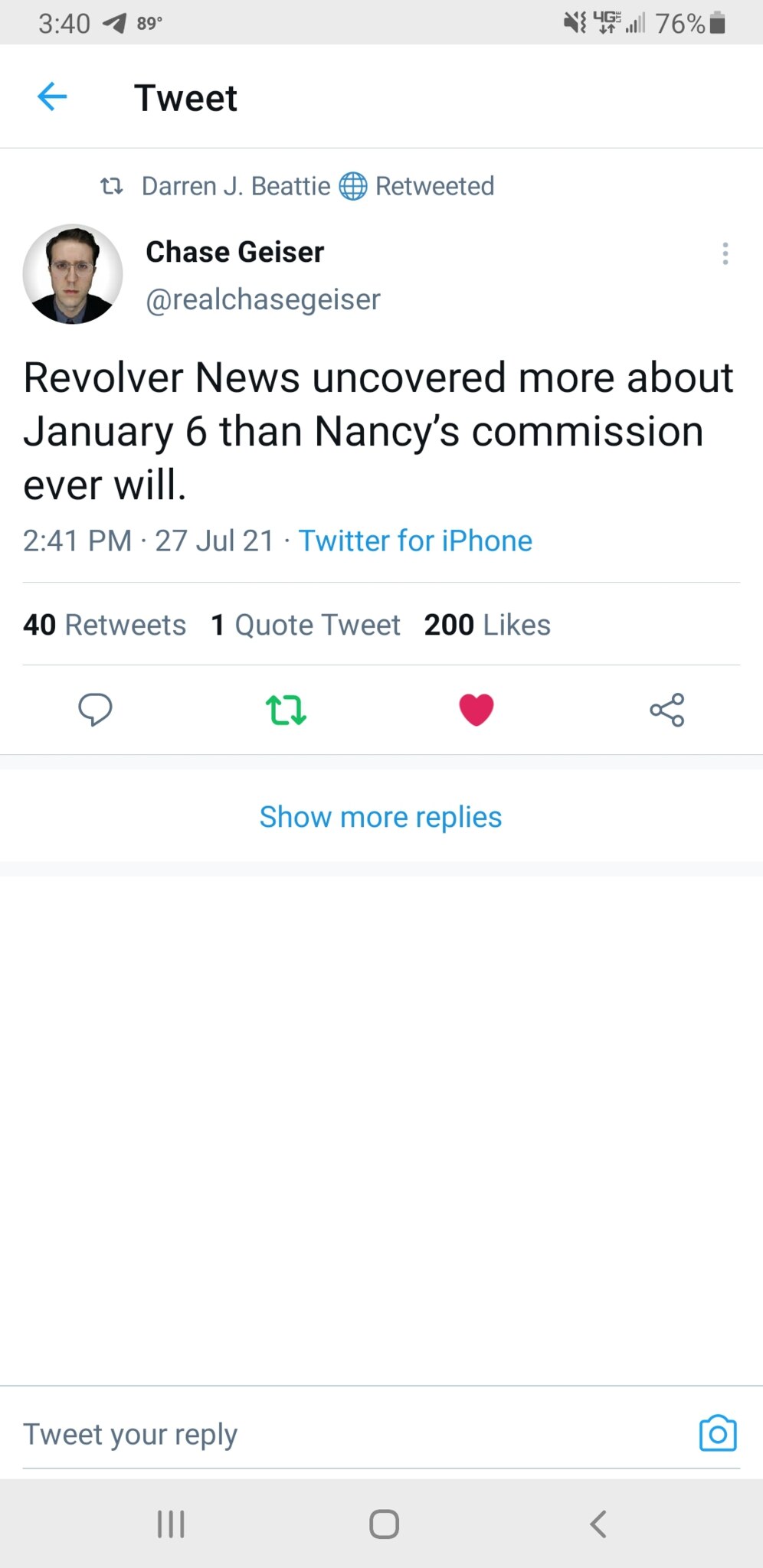This screenshot has width=763, height=1568.
Task: Select the retweet icon below the tweet
Action: pos(285,710)
